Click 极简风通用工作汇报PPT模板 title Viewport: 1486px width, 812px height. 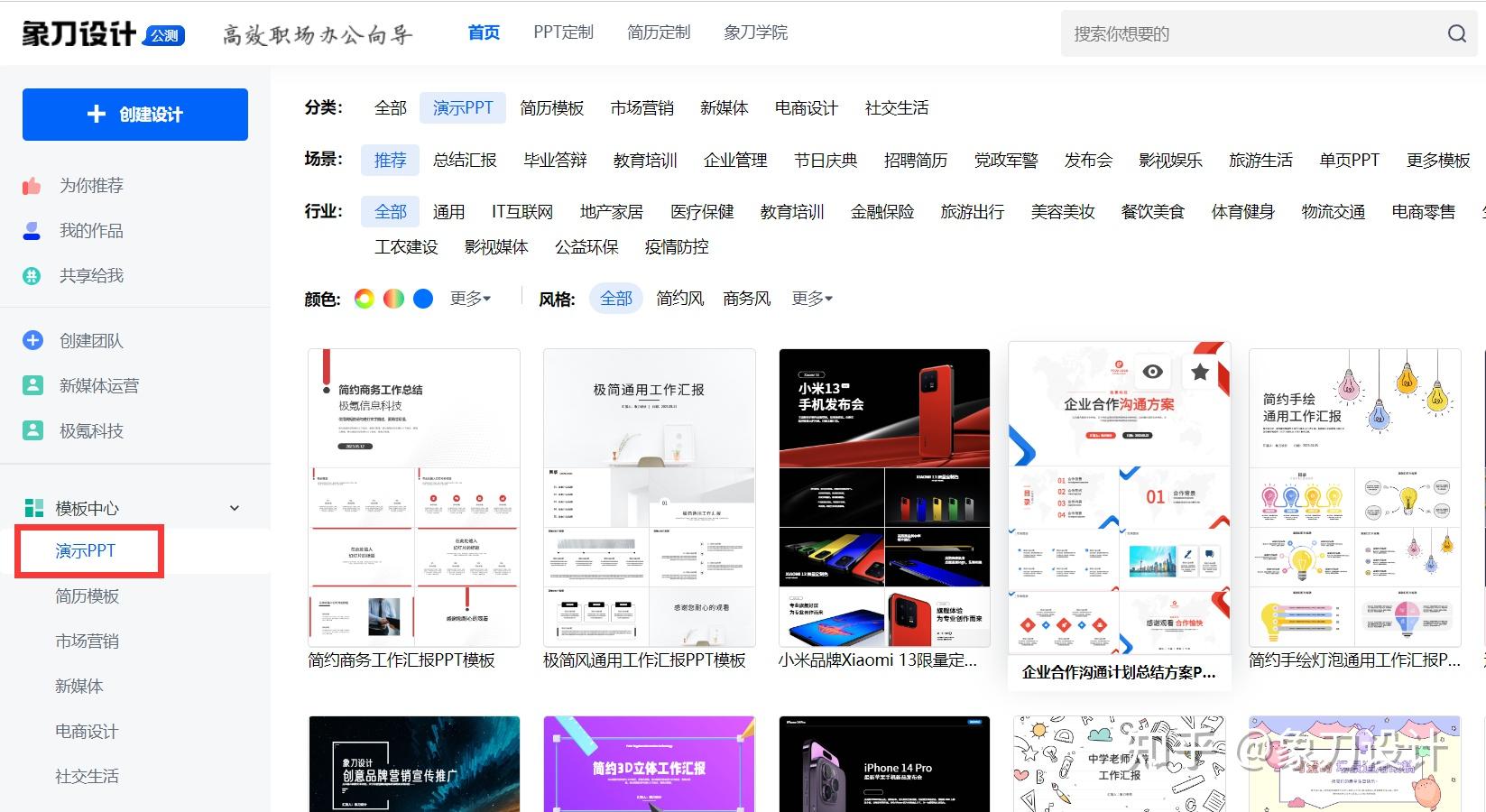click(644, 660)
